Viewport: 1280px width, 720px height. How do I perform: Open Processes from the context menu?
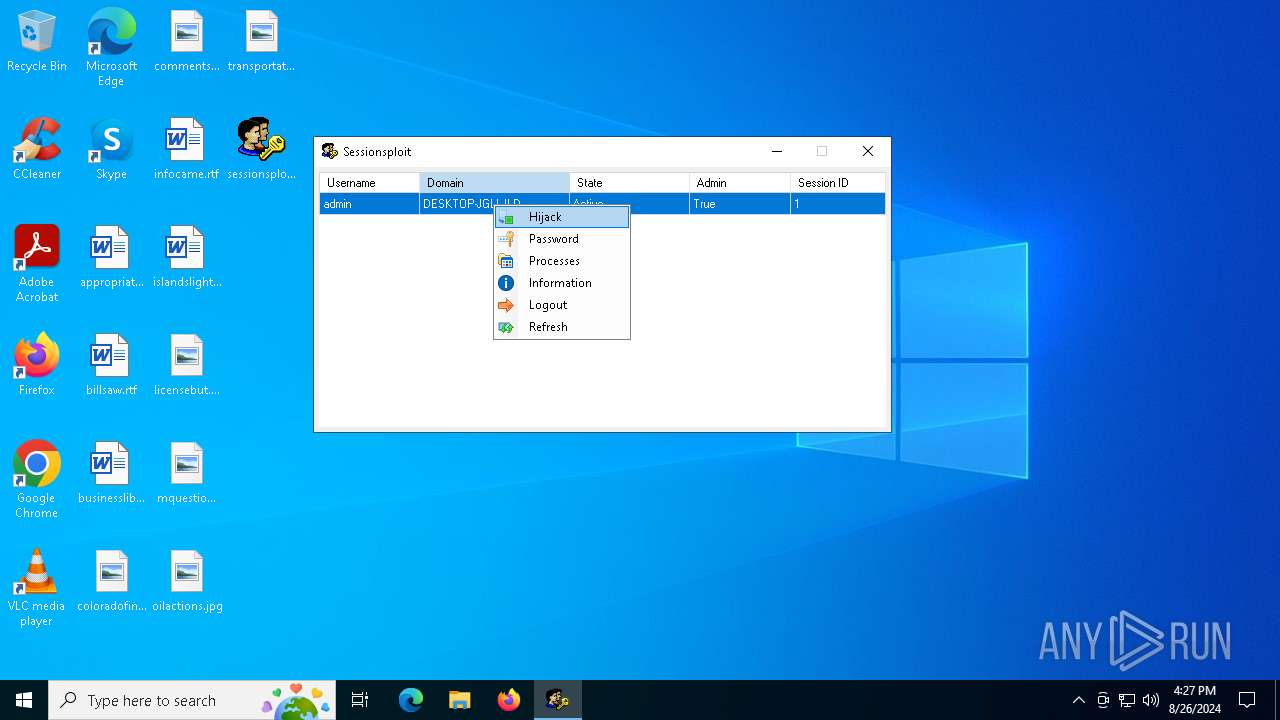pos(562,261)
